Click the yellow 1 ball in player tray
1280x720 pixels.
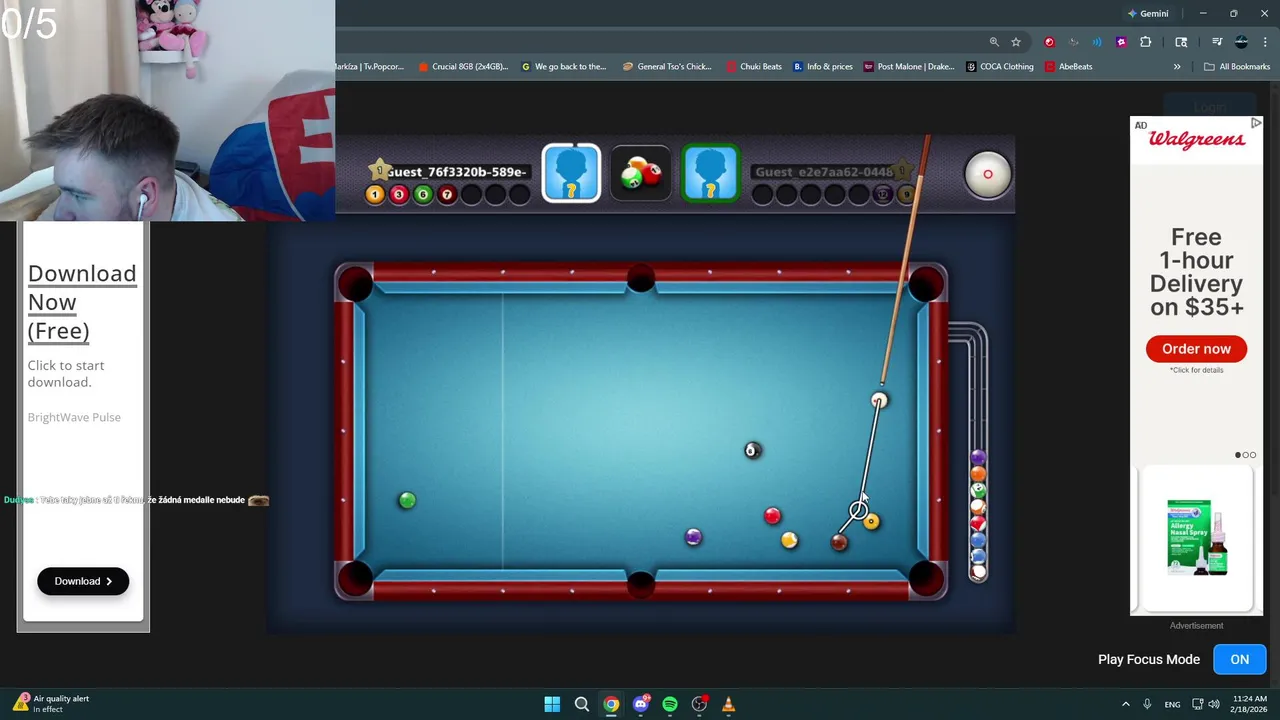click(375, 195)
